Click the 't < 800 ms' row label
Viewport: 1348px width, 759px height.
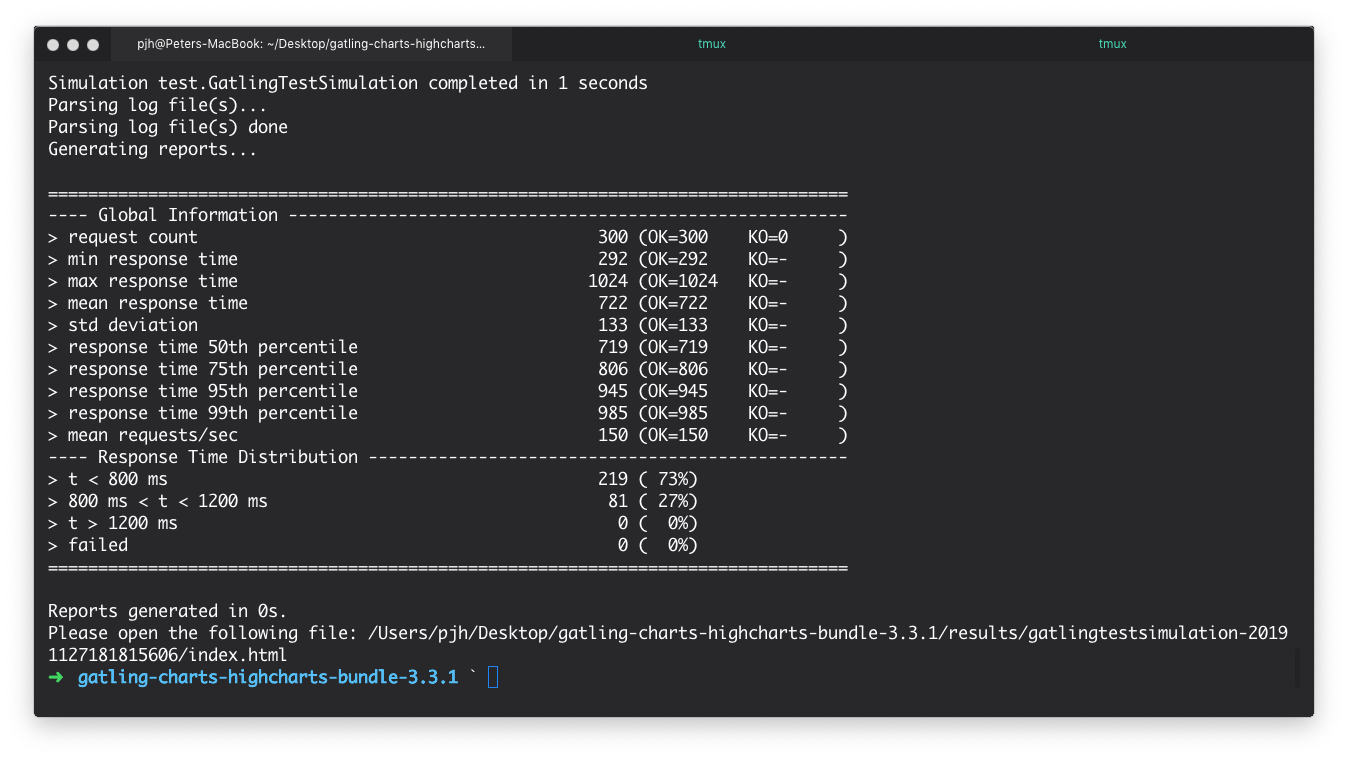point(118,479)
